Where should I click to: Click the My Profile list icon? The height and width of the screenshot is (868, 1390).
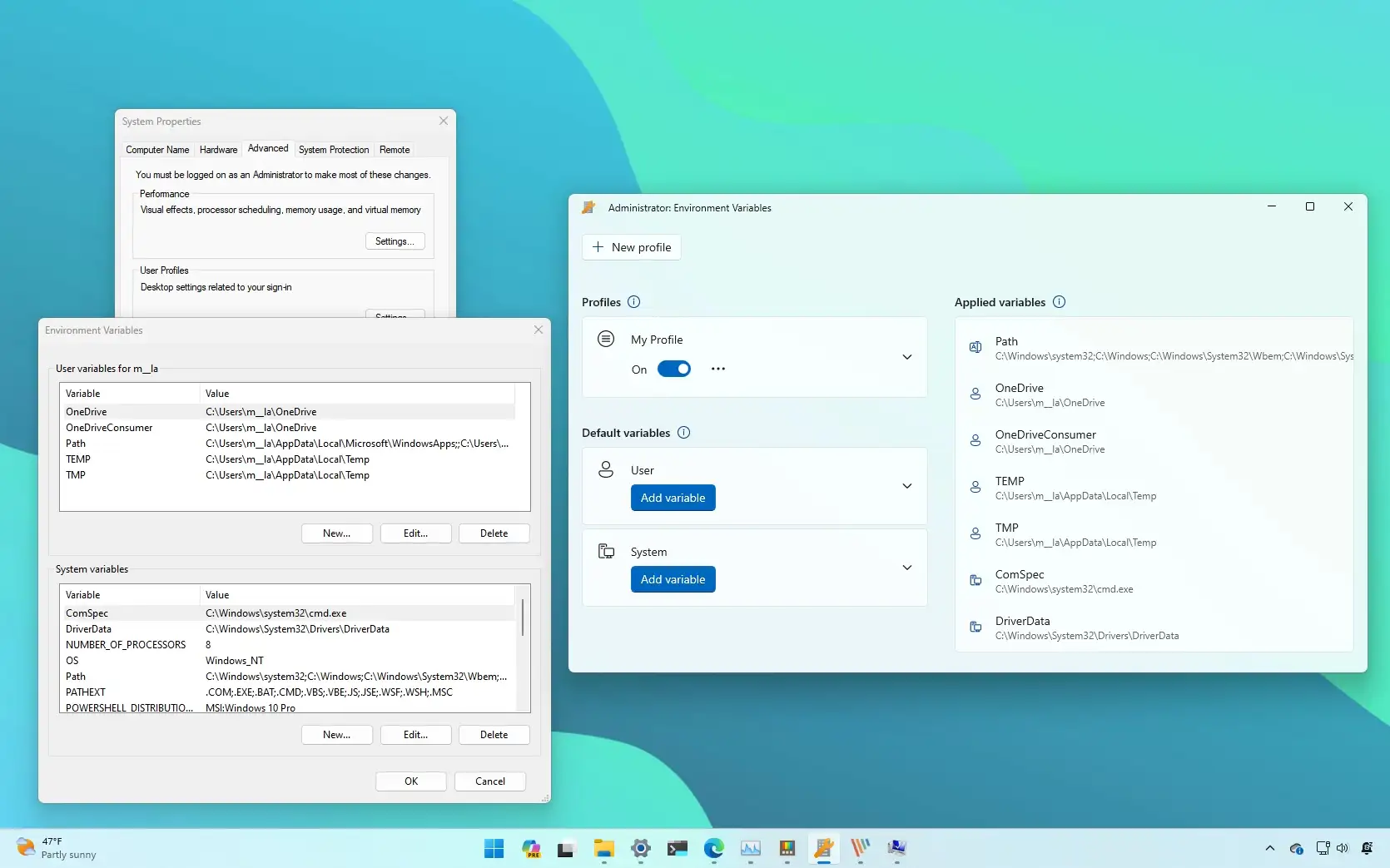(x=606, y=340)
